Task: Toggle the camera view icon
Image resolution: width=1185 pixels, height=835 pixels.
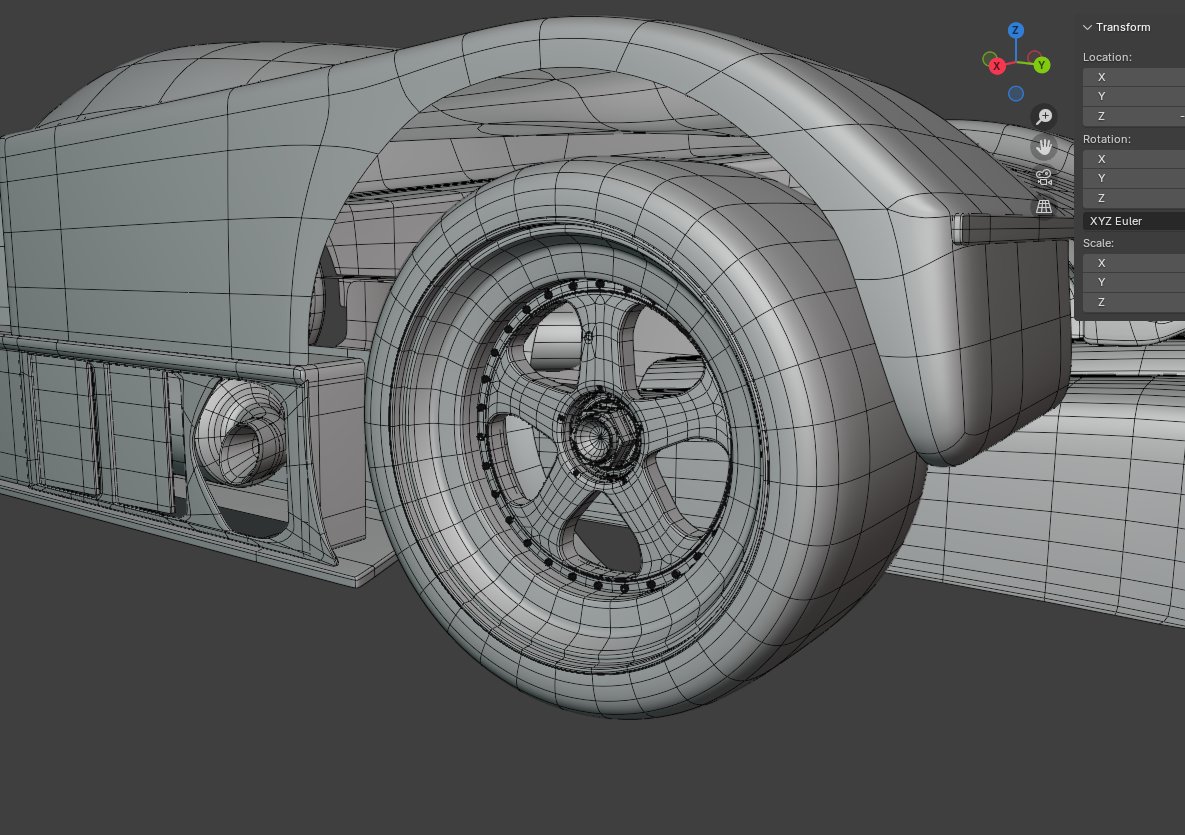Action: pyautogui.click(x=1044, y=177)
